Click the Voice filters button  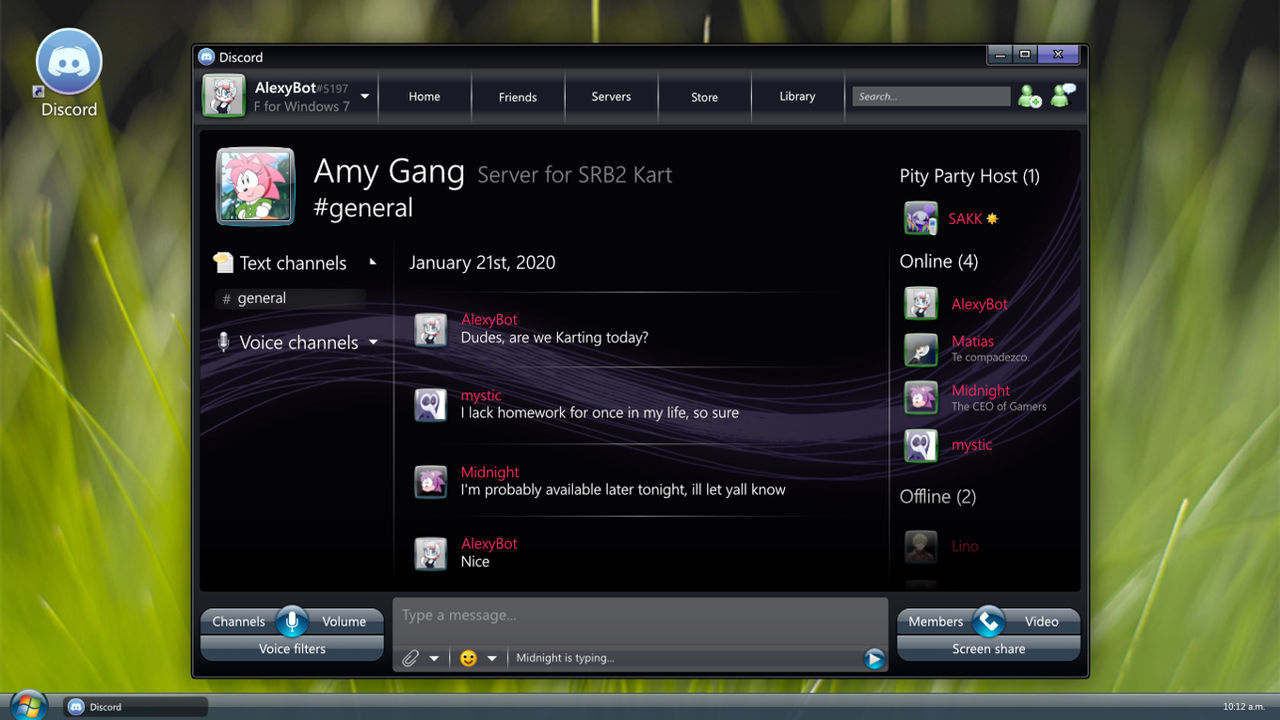(291, 648)
